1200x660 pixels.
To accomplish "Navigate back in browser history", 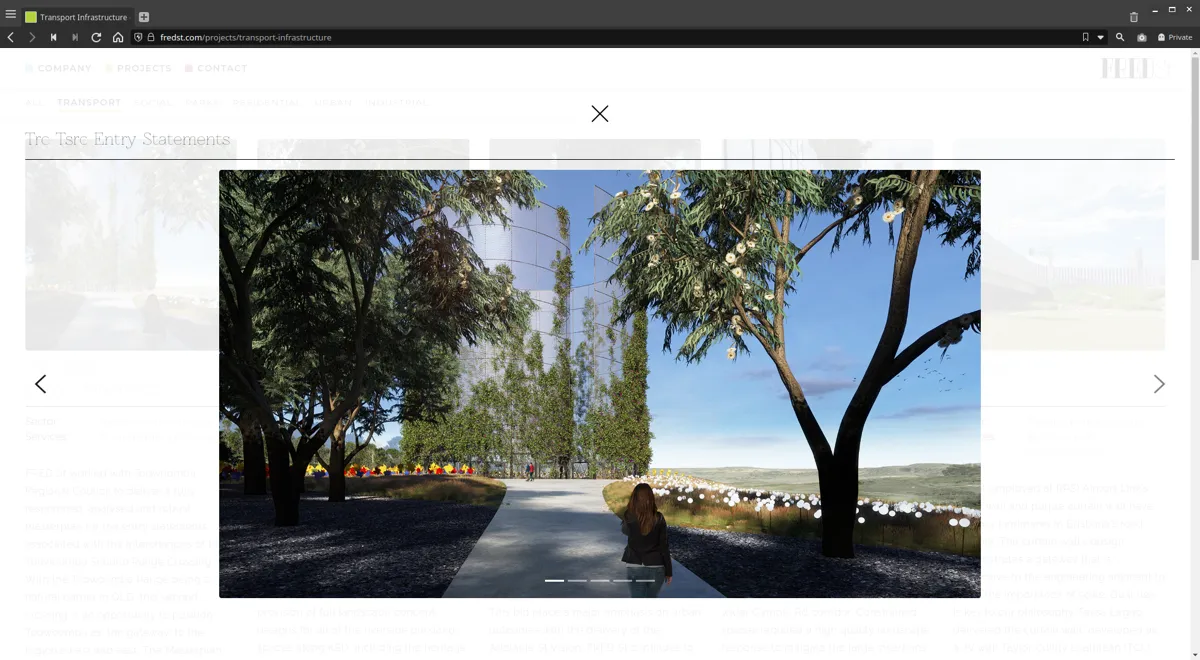I will tap(10, 37).
